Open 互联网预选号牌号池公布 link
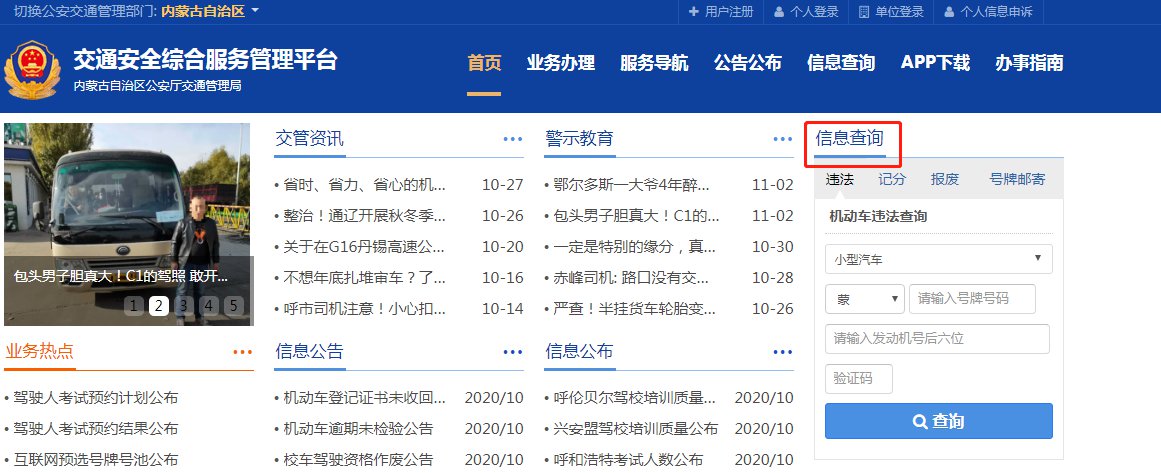The image size is (1161, 473). tap(96, 460)
